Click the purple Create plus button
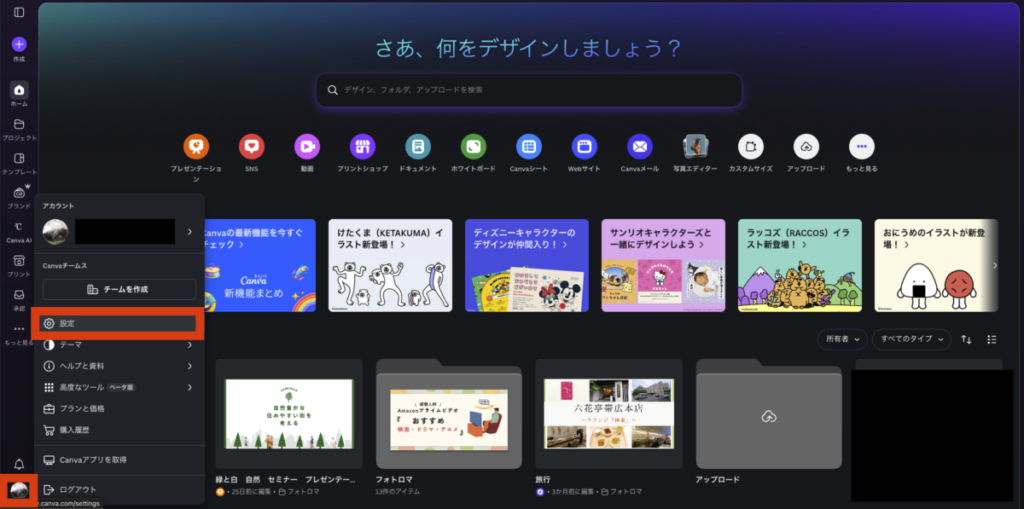 (19, 44)
